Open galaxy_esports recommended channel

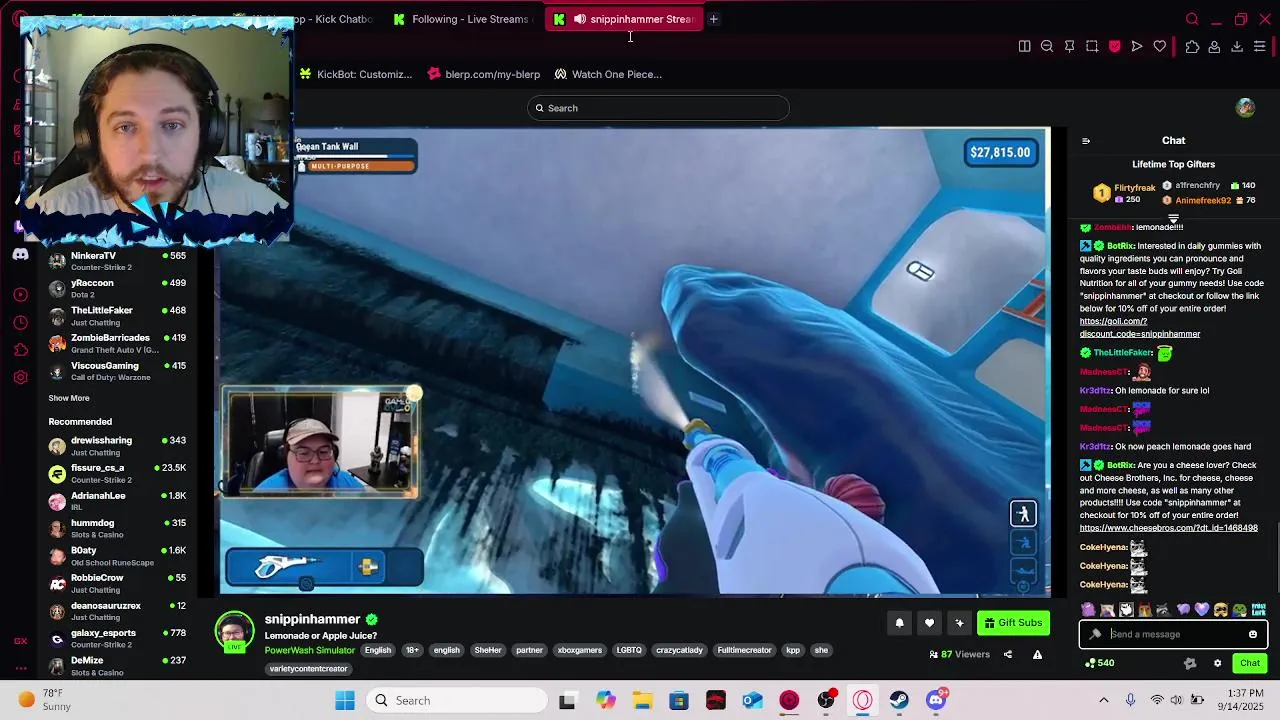[x=117, y=638]
